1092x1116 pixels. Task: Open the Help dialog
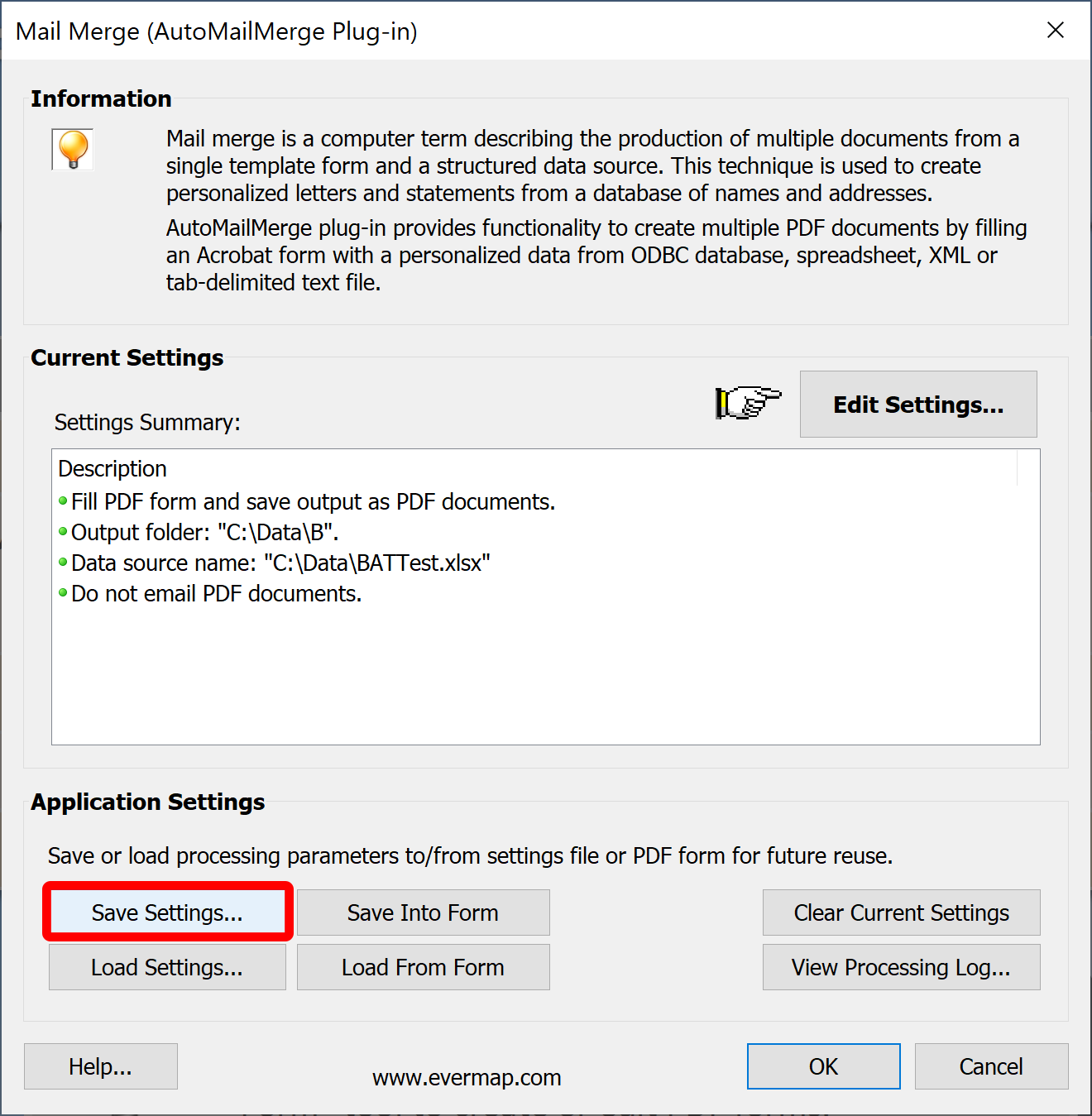pyautogui.click(x=100, y=1066)
